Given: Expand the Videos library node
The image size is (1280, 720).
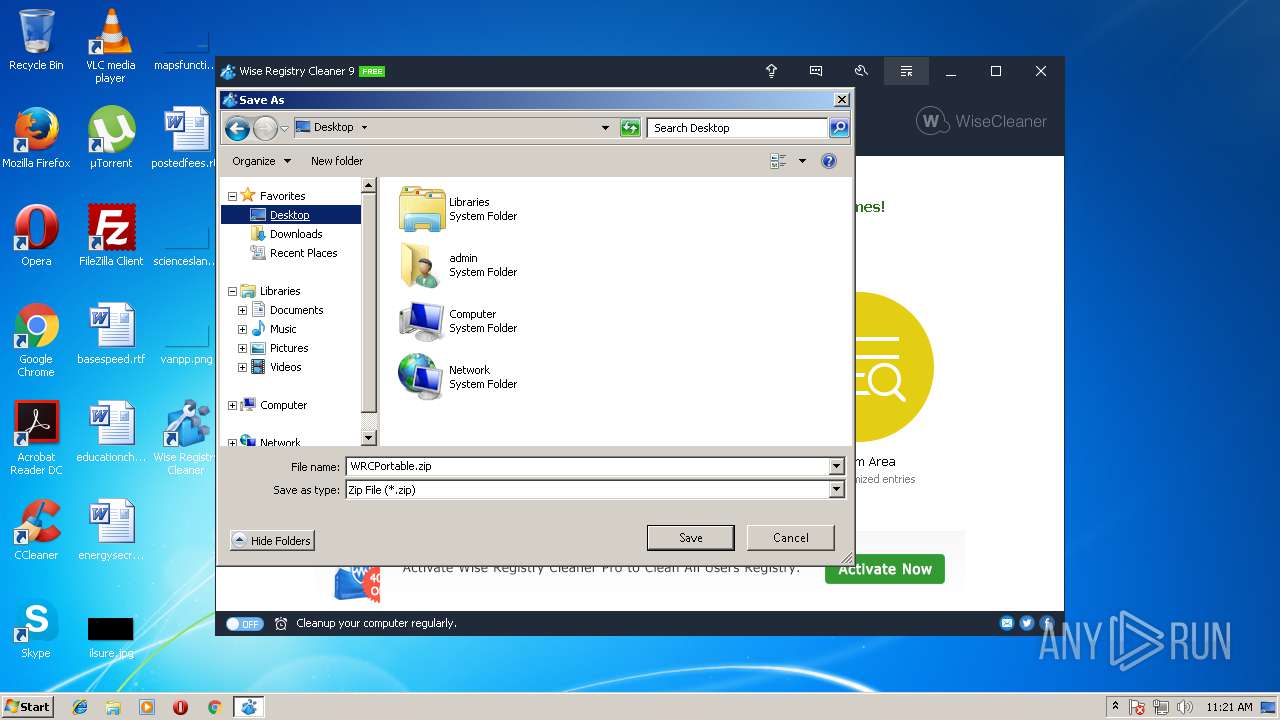Looking at the screenshot, I should (x=242, y=367).
